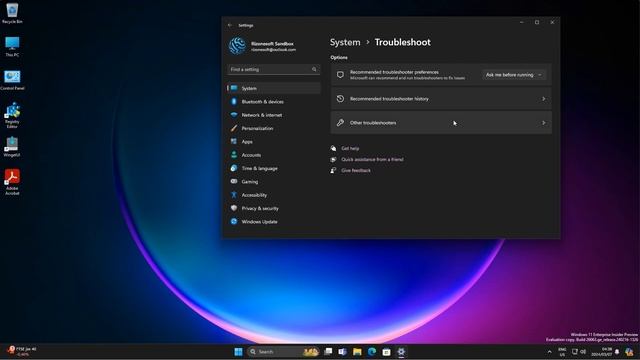Click the System breadcrumb link
This screenshot has height=360, width=640.
click(345, 42)
